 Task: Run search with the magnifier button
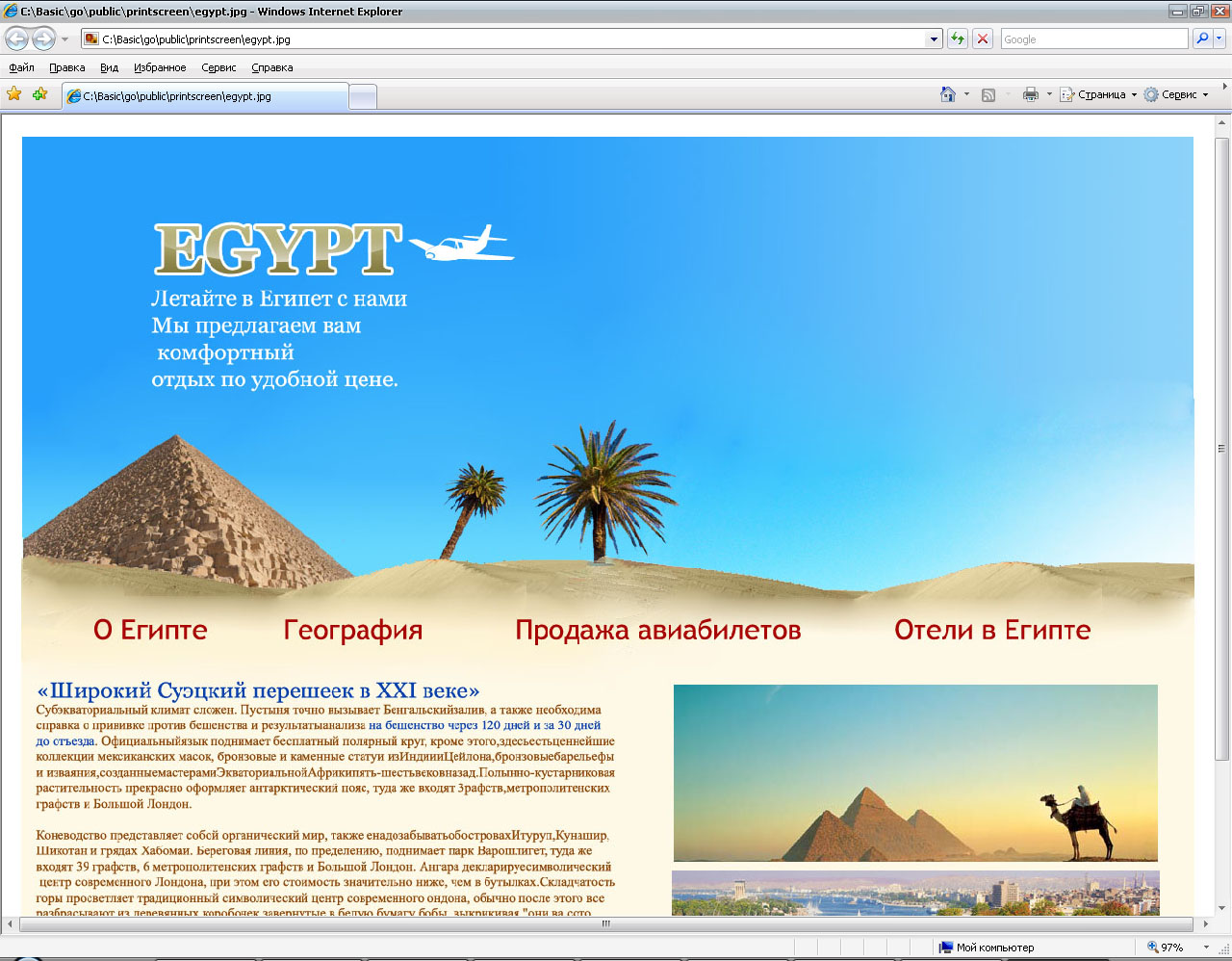tap(1202, 39)
